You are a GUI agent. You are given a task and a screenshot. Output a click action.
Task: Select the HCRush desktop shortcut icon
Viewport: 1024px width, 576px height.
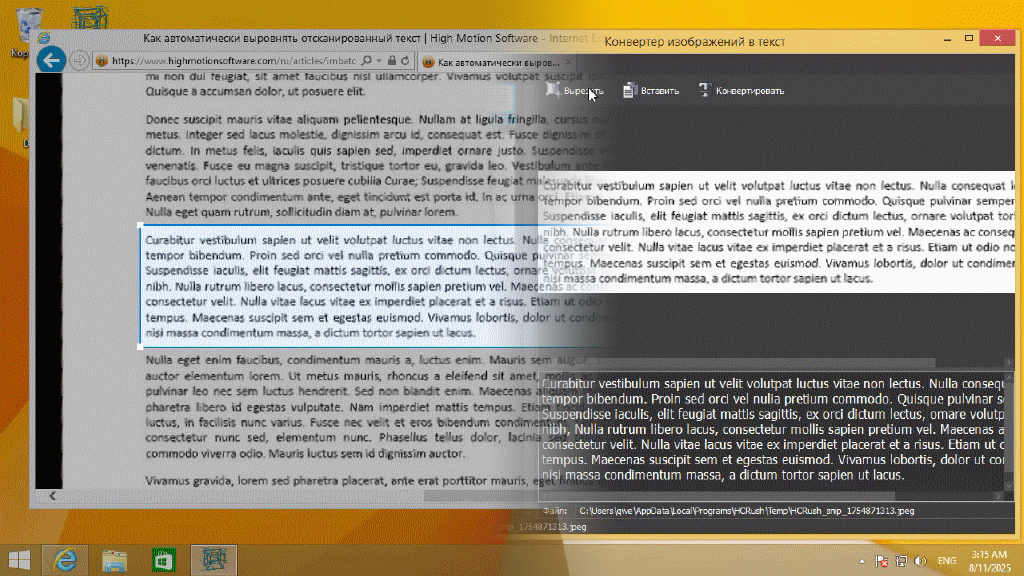click(x=89, y=16)
